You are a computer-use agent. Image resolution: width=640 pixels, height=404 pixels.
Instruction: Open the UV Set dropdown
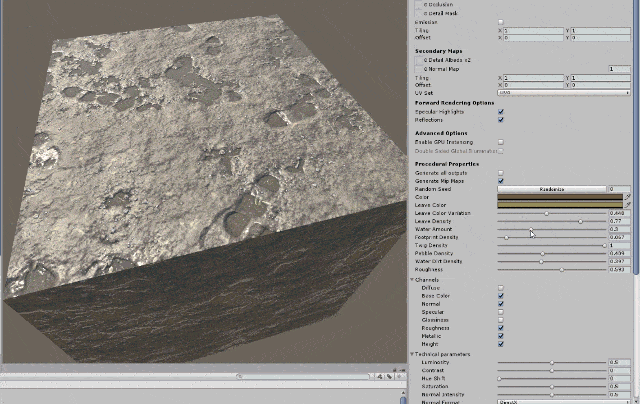565,93
